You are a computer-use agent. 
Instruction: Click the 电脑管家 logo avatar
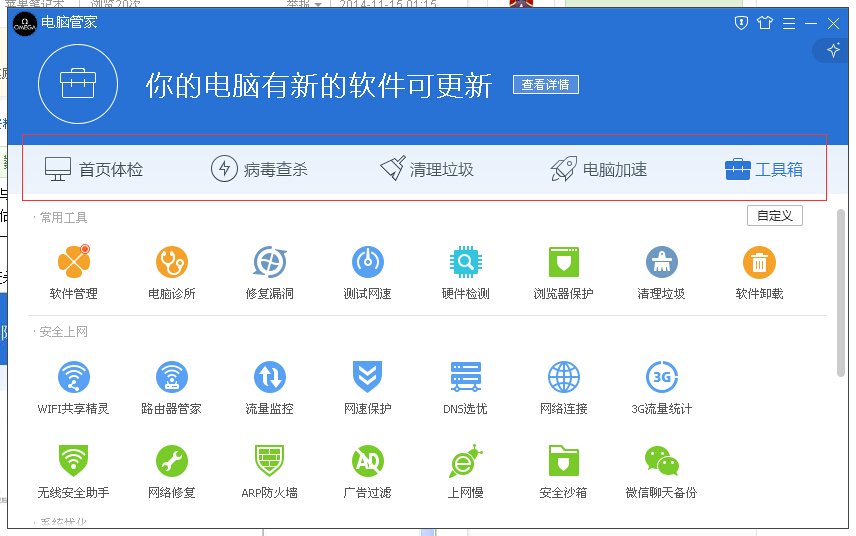[25, 24]
